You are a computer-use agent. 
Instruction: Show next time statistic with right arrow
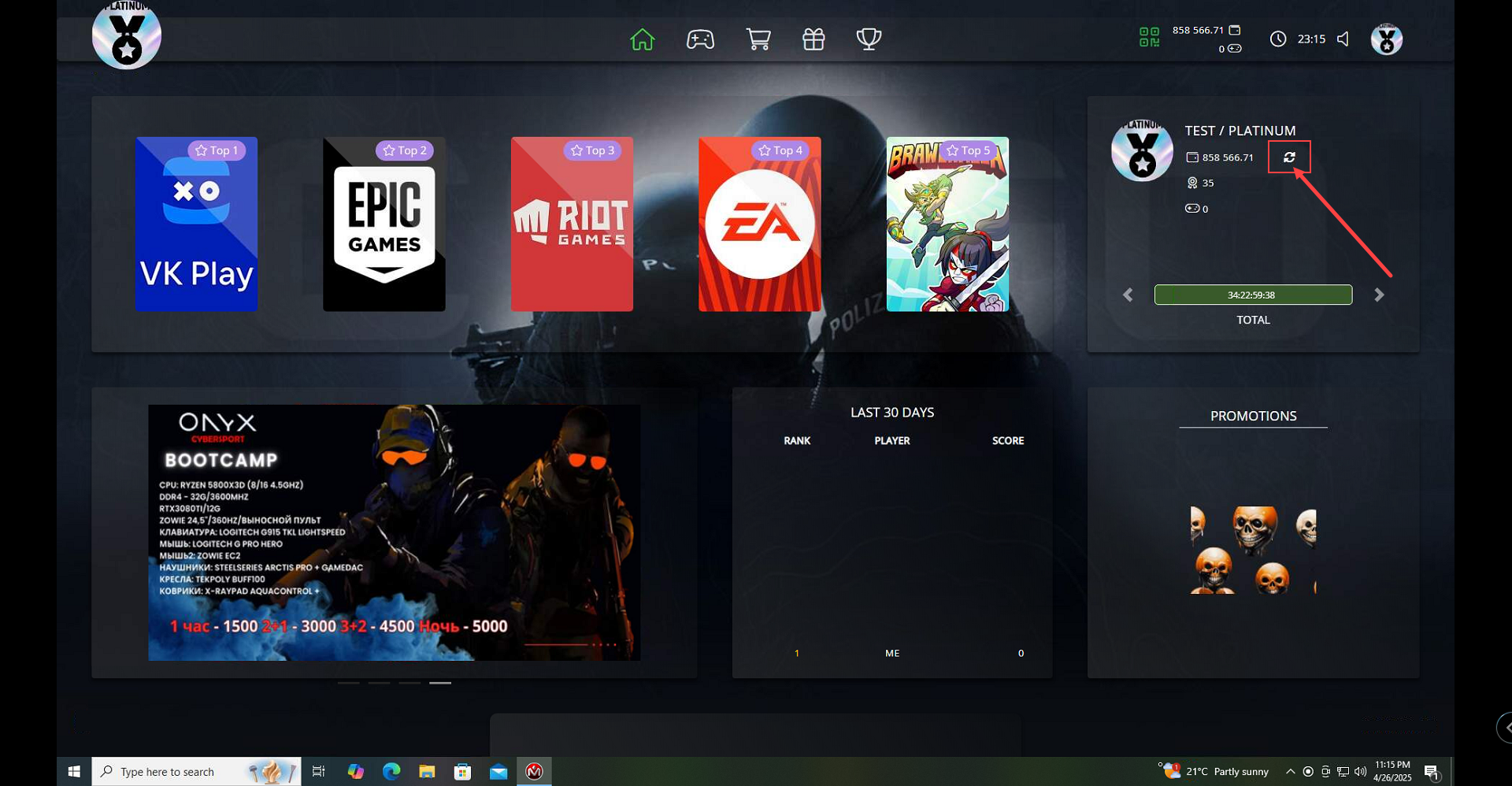[x=1379, y=295]
